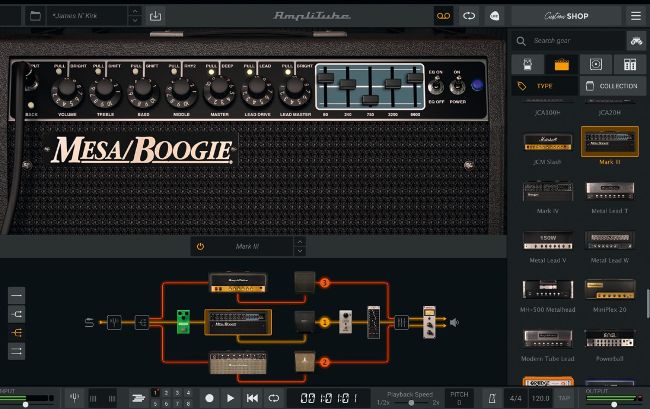Open the Custom SHOP button
This screenshot has height=409, width=650.
point(565,16)
